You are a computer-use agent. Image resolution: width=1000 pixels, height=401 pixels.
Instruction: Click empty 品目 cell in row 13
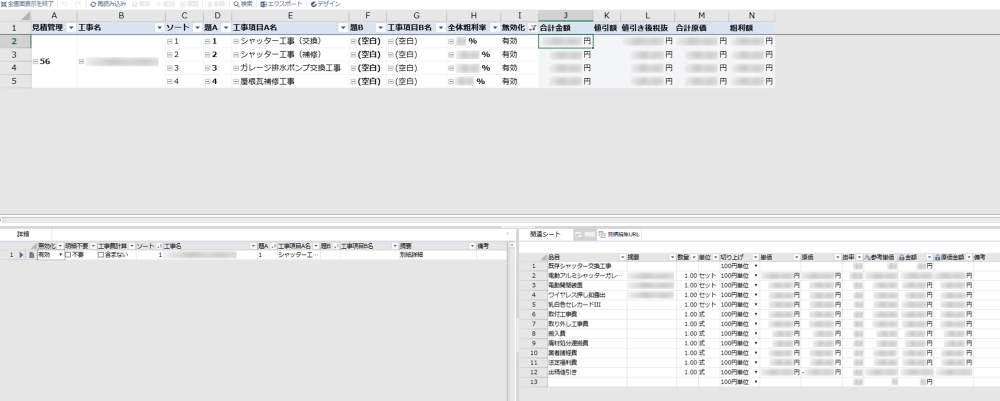pyautogui.click(x=587, y=381)
